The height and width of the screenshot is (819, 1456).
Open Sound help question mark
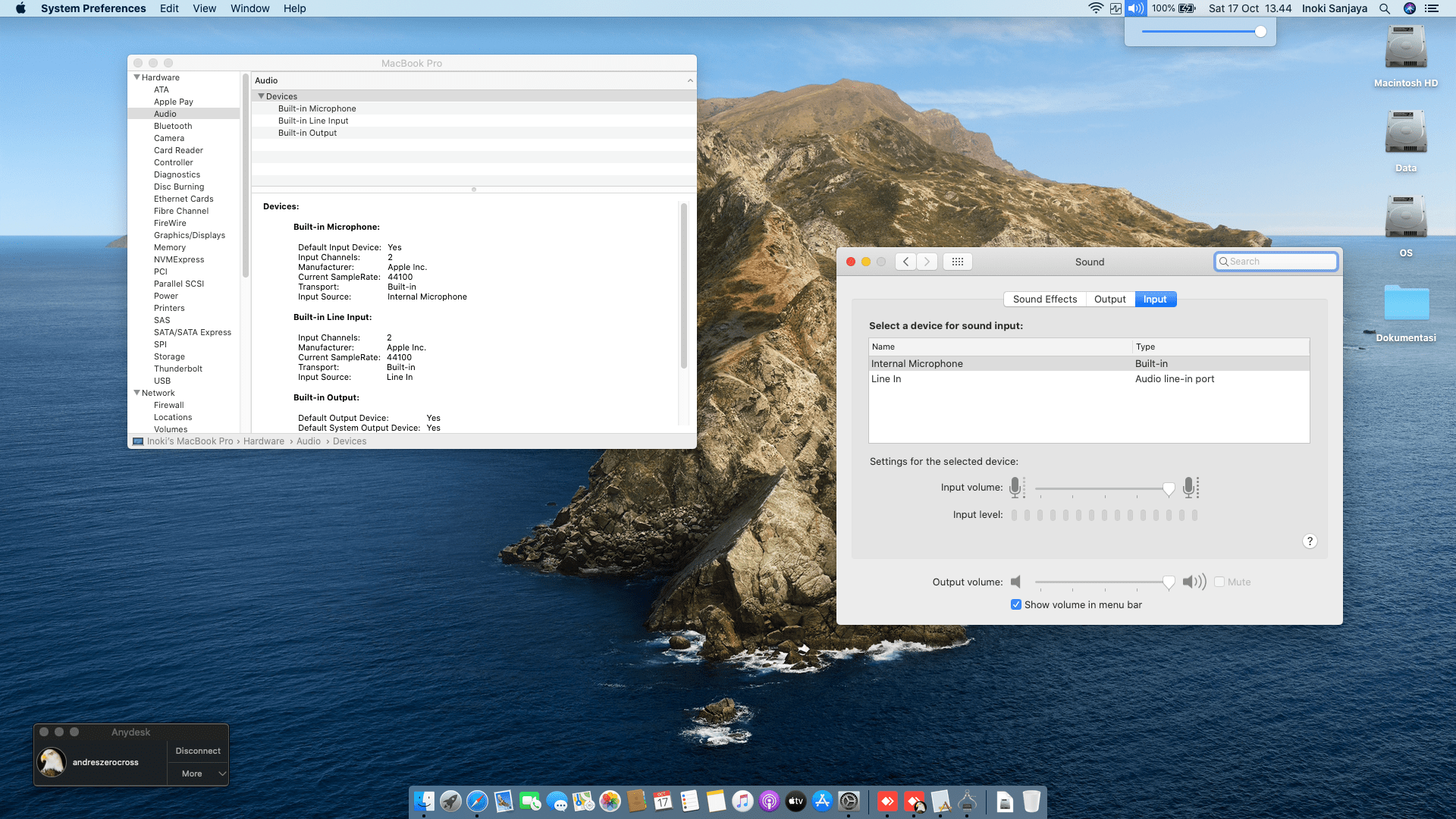1310,541
